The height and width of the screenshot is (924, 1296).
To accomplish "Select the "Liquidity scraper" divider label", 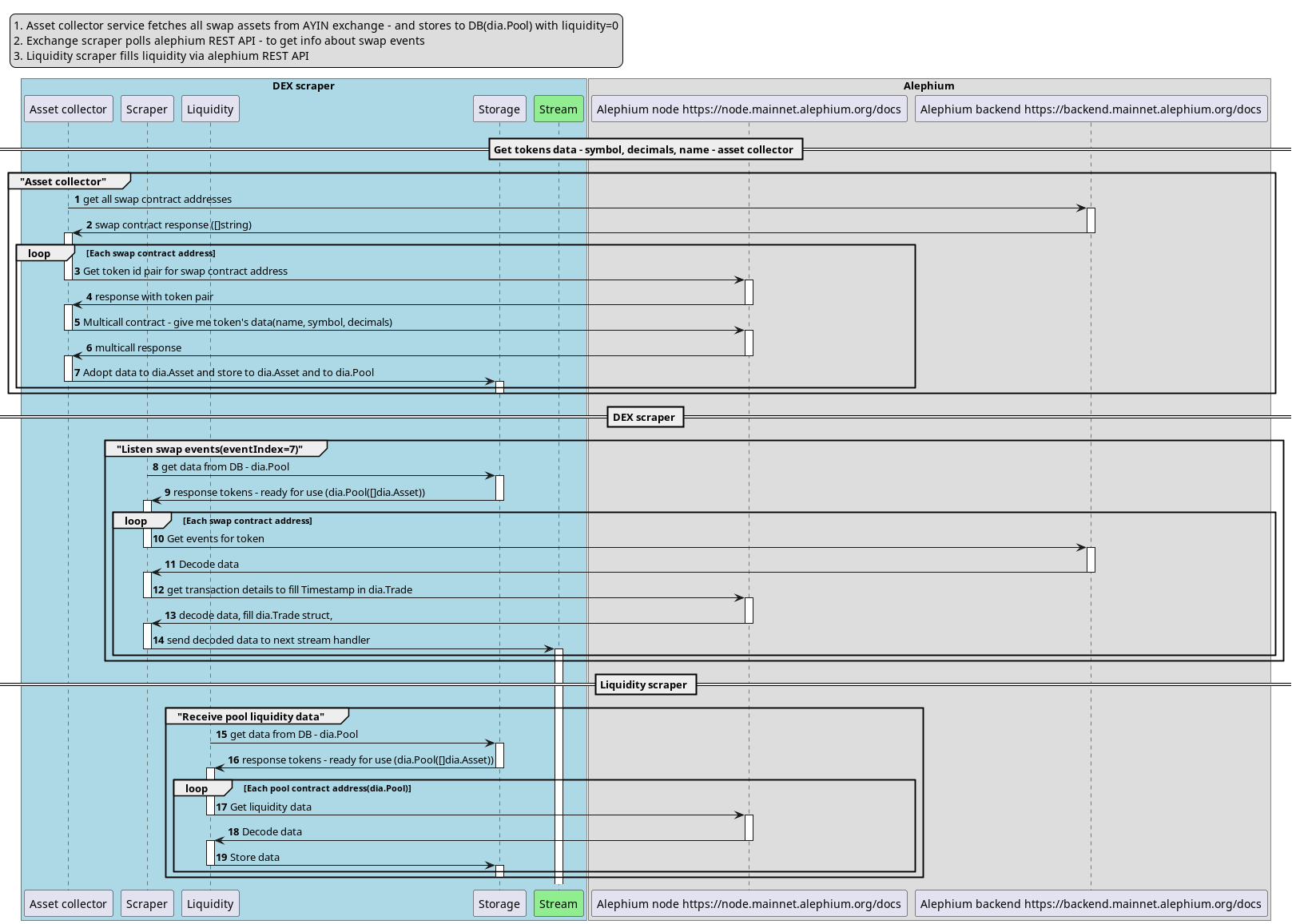I will click(x=645, y=684).
